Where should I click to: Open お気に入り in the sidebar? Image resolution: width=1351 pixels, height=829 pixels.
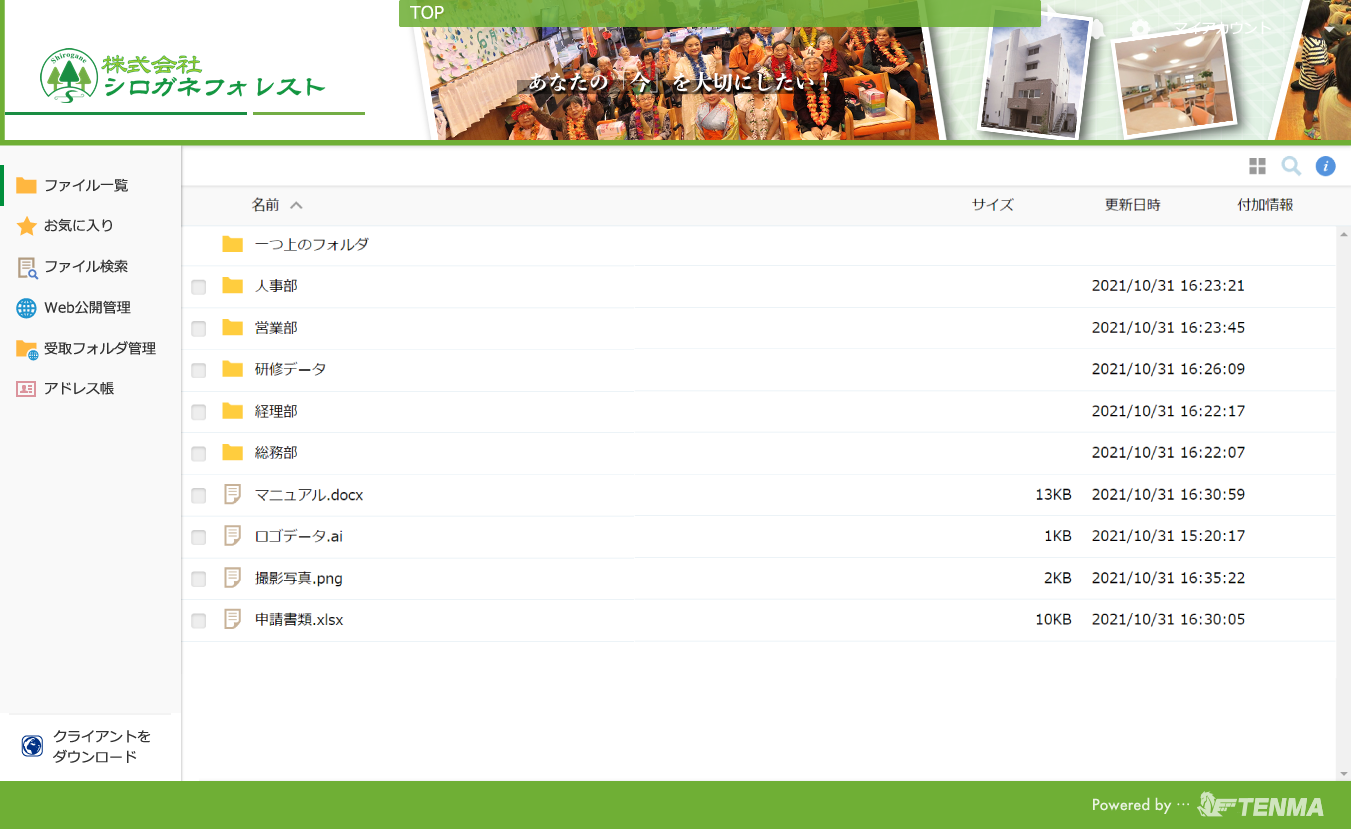(x=78, y=226)
